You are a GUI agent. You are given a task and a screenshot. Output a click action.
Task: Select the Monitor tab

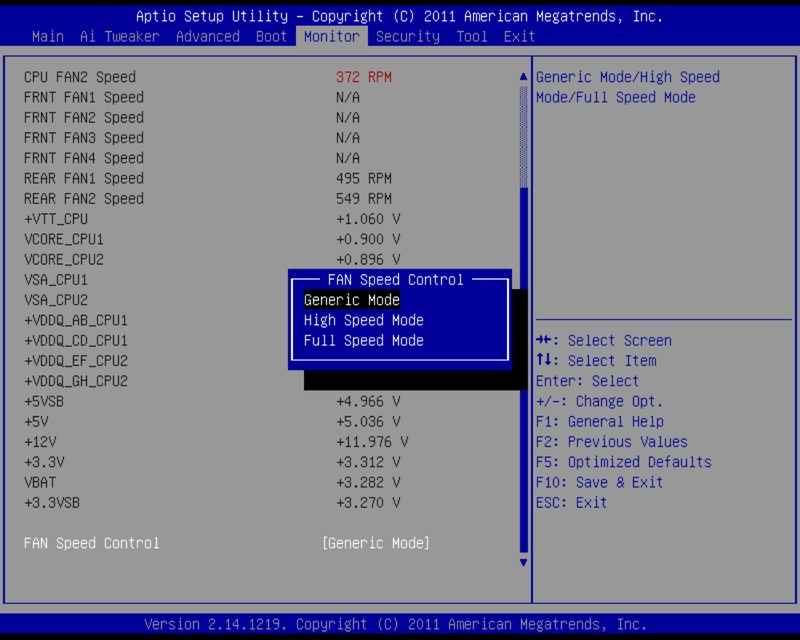[x=332, y=36]
